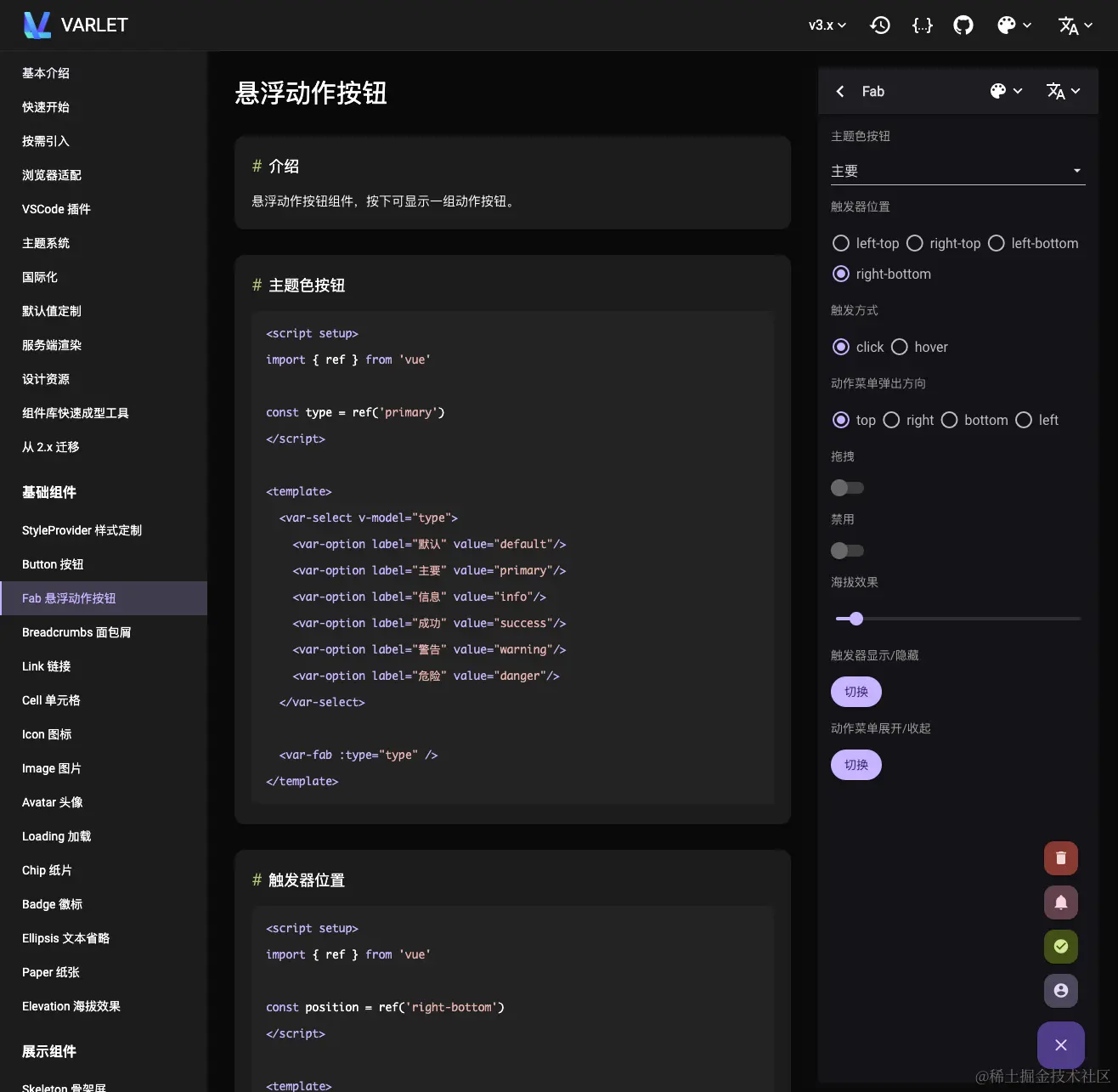Click the account avatar fab action
The height and width of the screenshot is (1092, 1118).
point(1061,991)
